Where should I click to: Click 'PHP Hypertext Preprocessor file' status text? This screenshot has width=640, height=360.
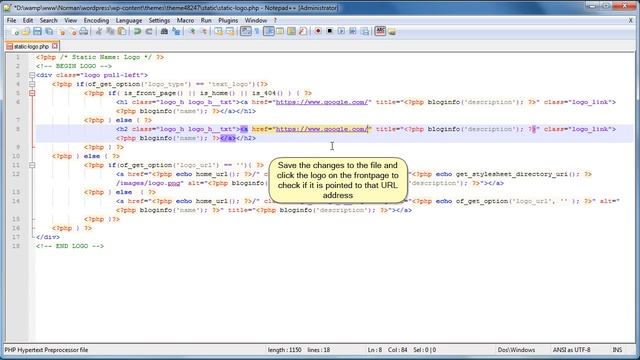[x=46, y=350]
